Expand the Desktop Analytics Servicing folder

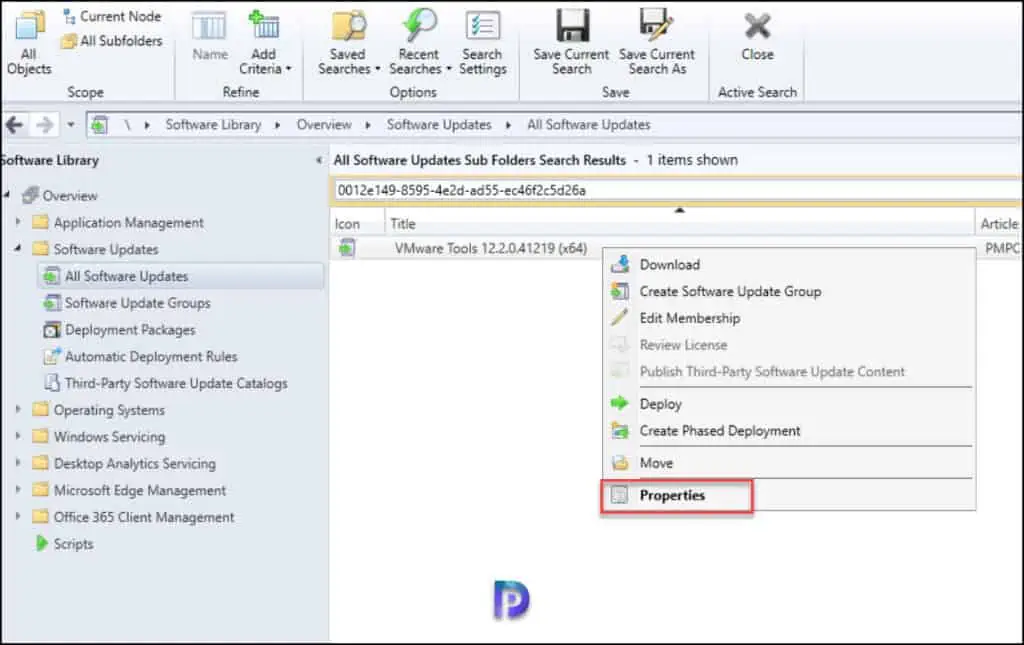(x=18, y=463)
